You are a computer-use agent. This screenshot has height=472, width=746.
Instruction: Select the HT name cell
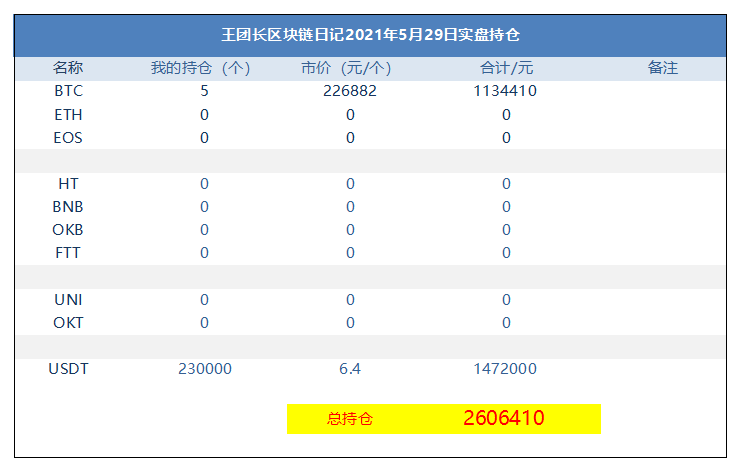[68, 184]
